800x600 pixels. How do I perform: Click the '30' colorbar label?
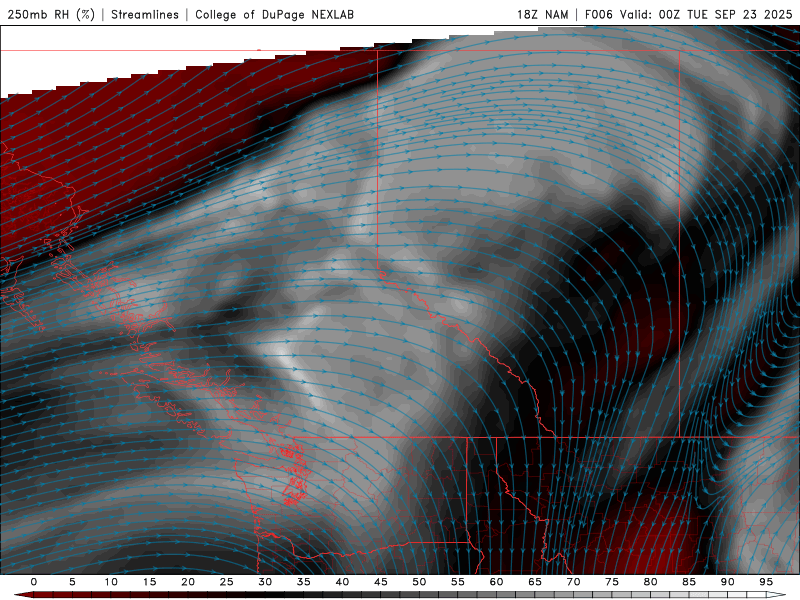[265, 582]
